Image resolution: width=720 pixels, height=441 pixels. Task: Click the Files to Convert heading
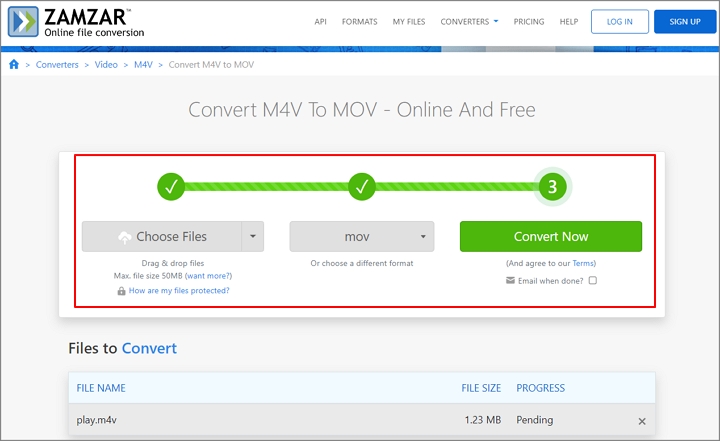click(123, 348)
